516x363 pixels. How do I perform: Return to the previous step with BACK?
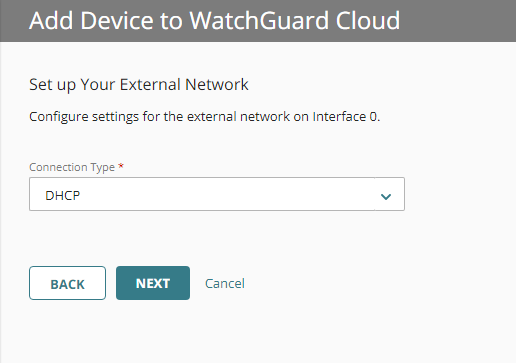(67, 283)
